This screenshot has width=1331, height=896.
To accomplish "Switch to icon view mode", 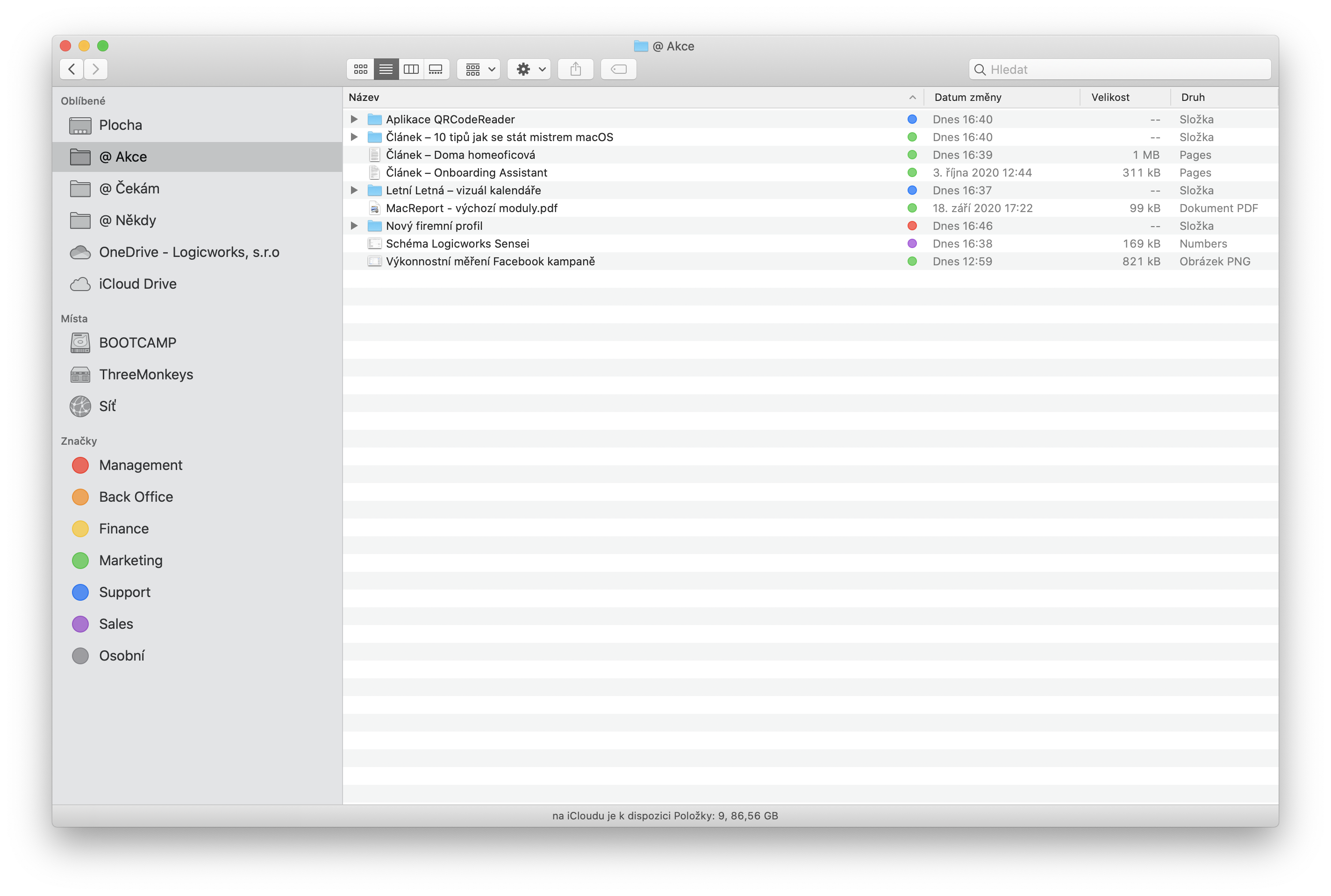I will click(x=361, y=69).
